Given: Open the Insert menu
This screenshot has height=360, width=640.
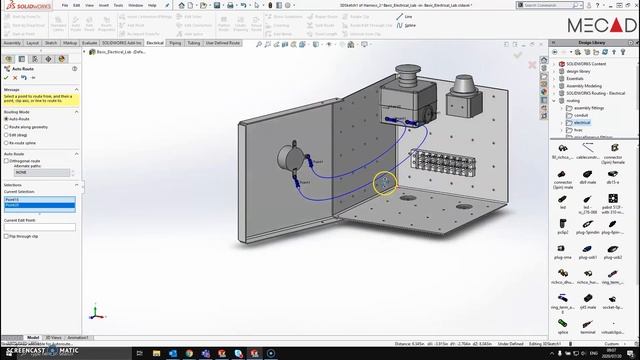Looking at the screenshot, I should pyautogui.click(x=104, y=5).
